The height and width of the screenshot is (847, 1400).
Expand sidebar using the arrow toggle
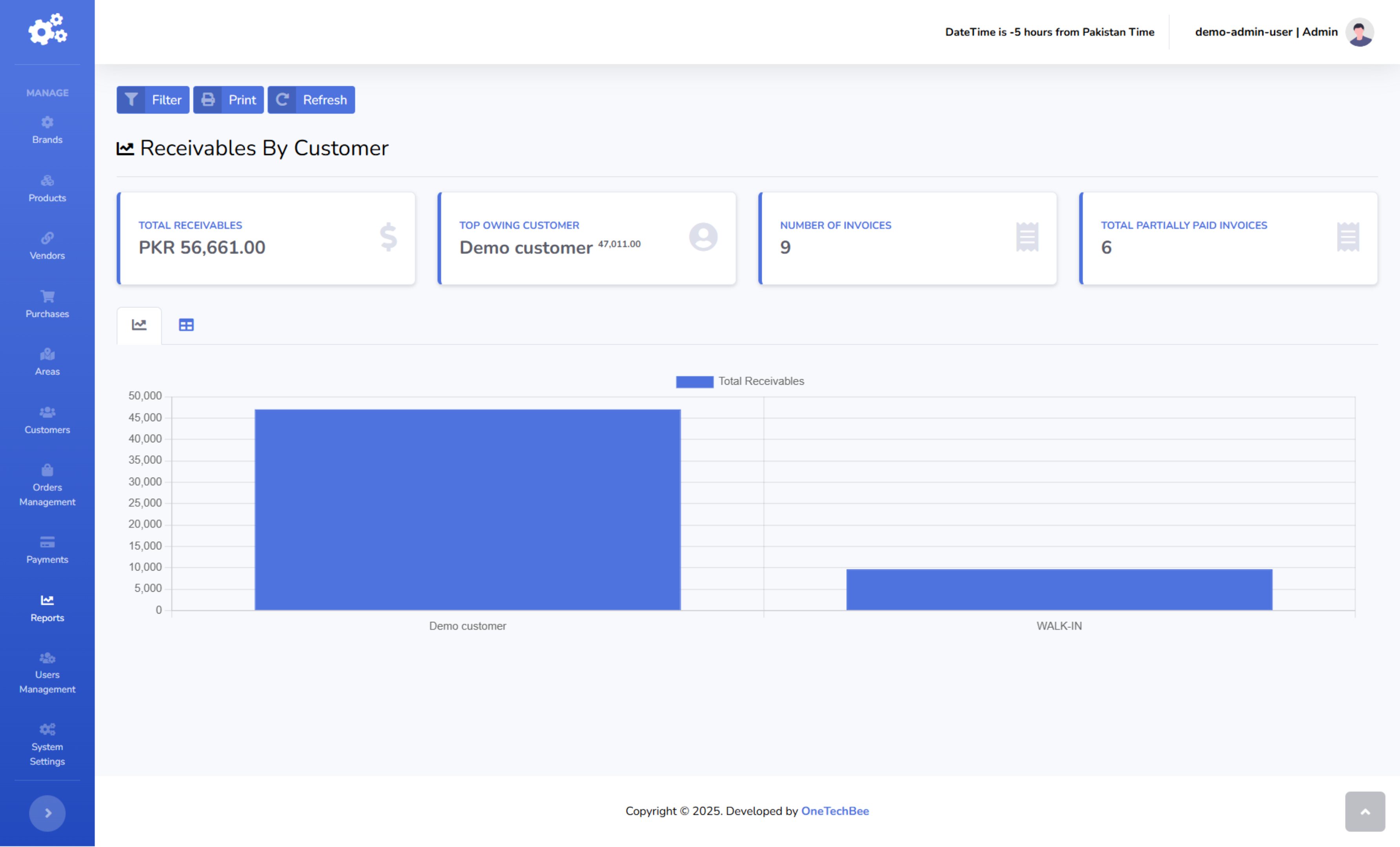pyautogui.click(x=47, y=813)
